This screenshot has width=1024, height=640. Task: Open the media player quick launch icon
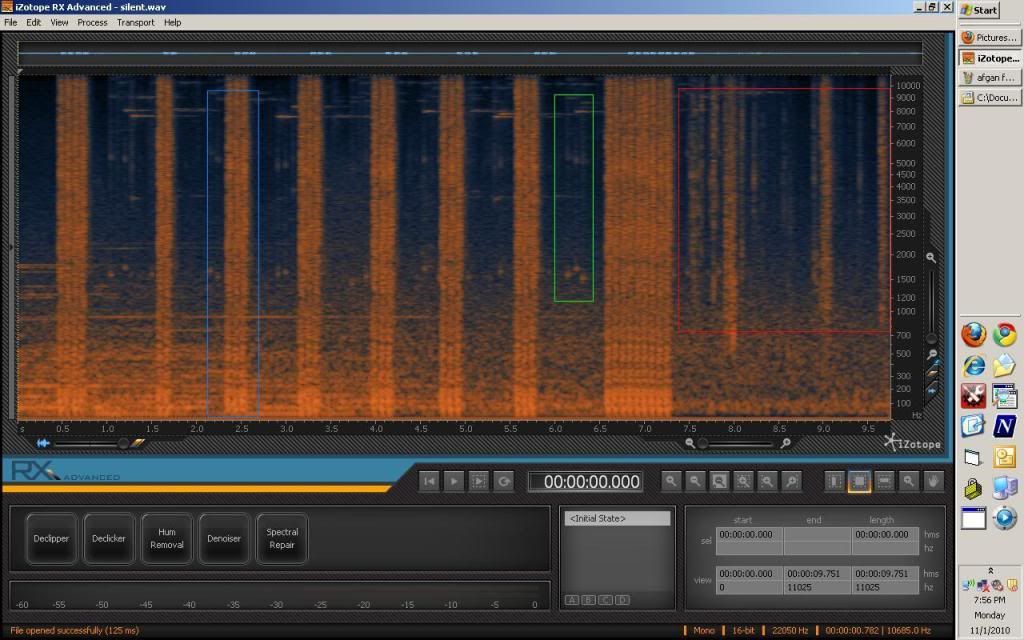tap(1004, 518)
